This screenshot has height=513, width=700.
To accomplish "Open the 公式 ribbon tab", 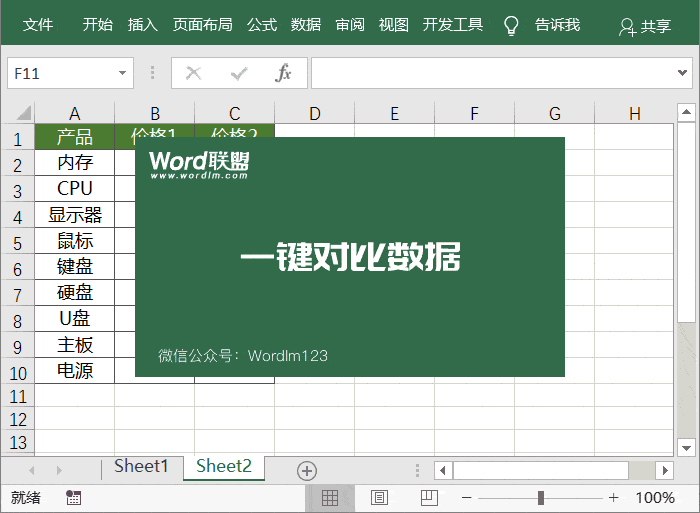I will point(262,25).
